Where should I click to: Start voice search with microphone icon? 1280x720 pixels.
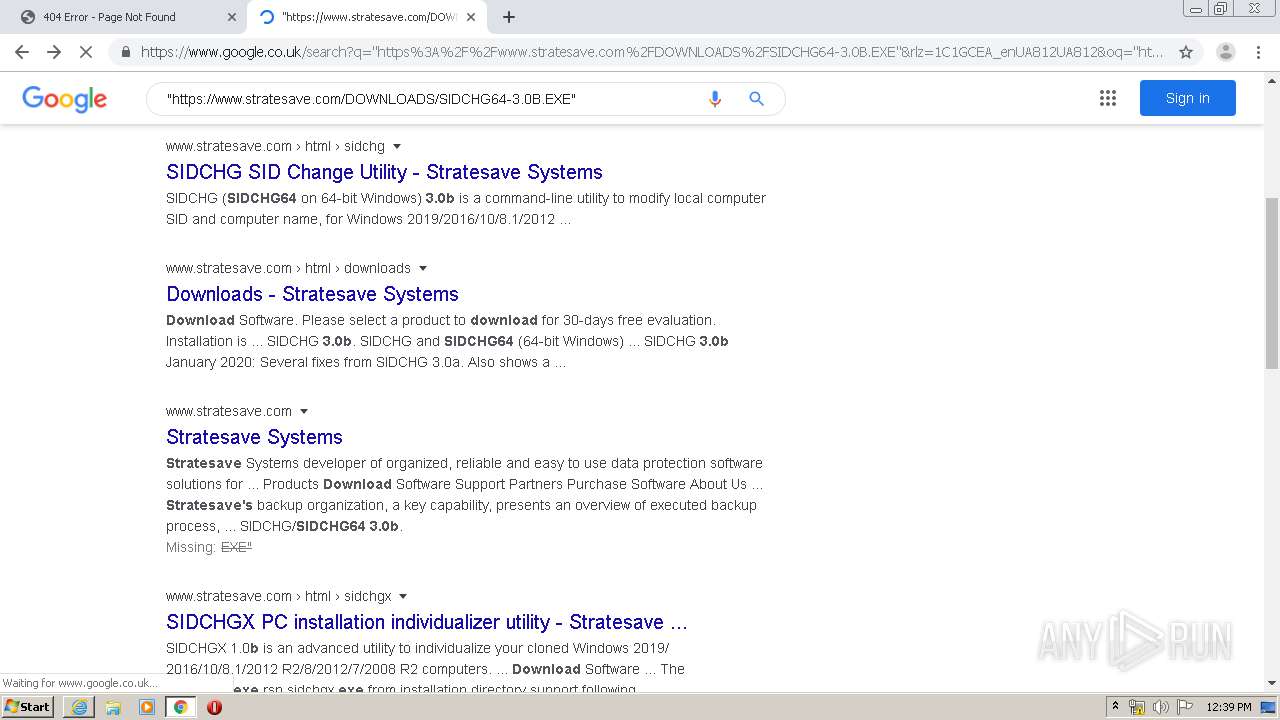point(714,98)
